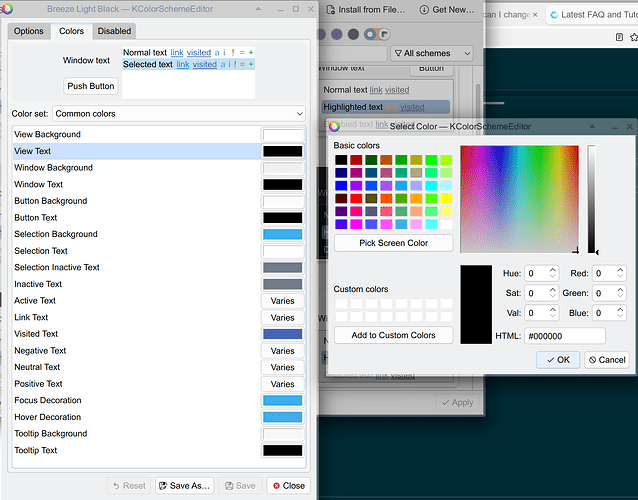Increase the Sat value with up arrow
This screenshot has width=638, height=500.
(553, 290)
